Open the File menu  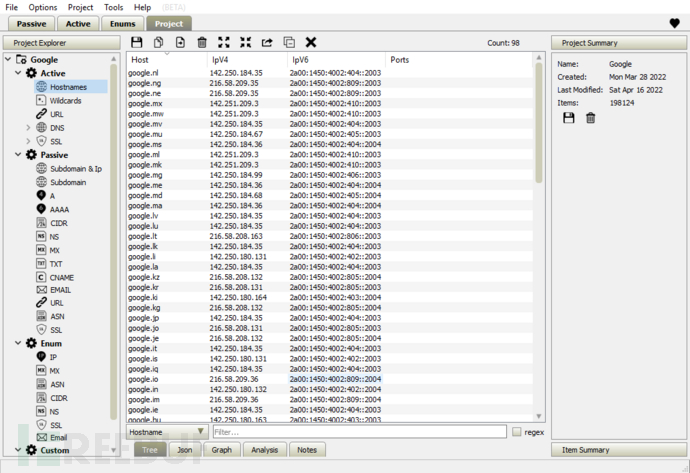11,7
